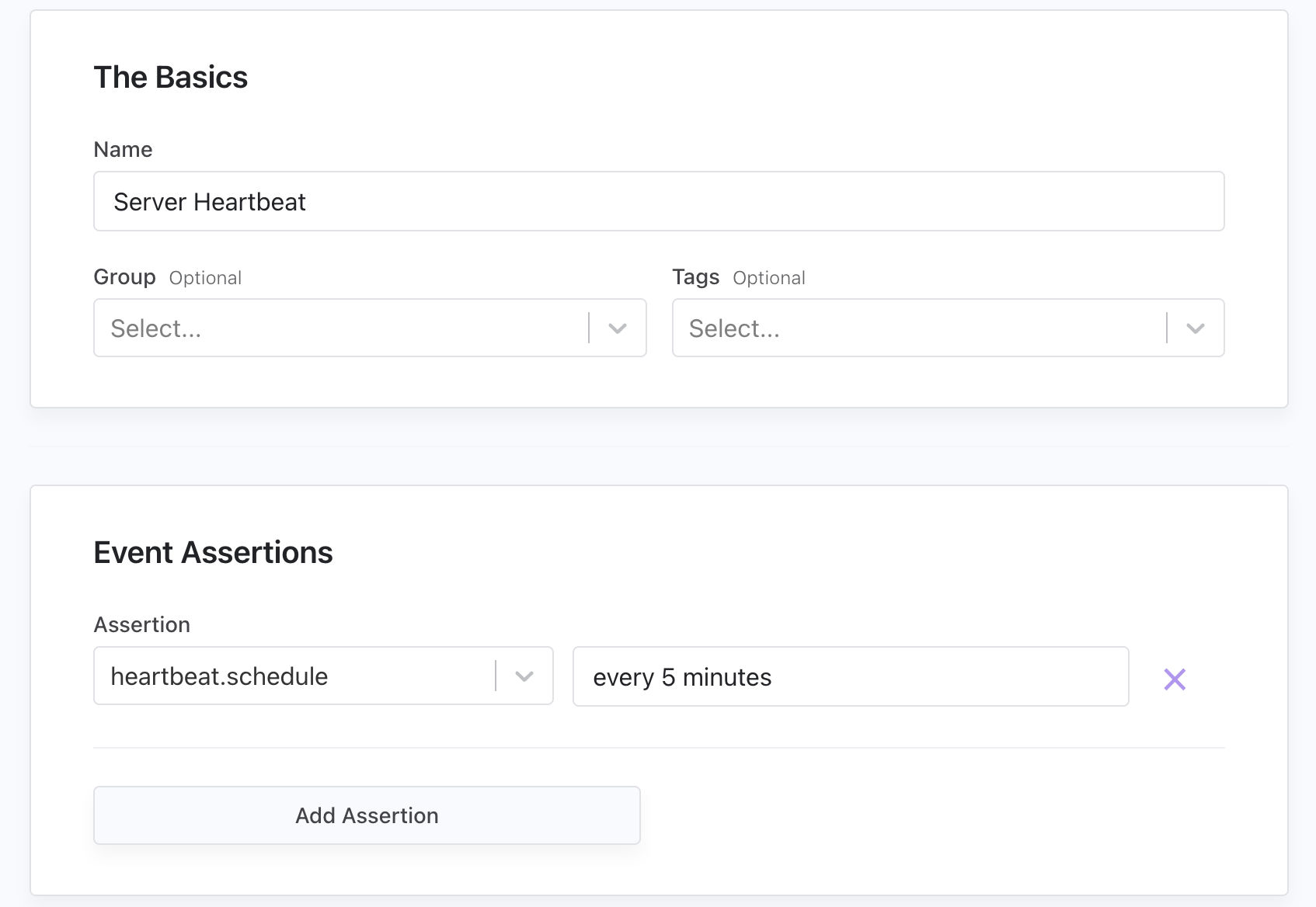Open the Group select dropdown
Screen dimensions: 1316x907
point(370,328)
